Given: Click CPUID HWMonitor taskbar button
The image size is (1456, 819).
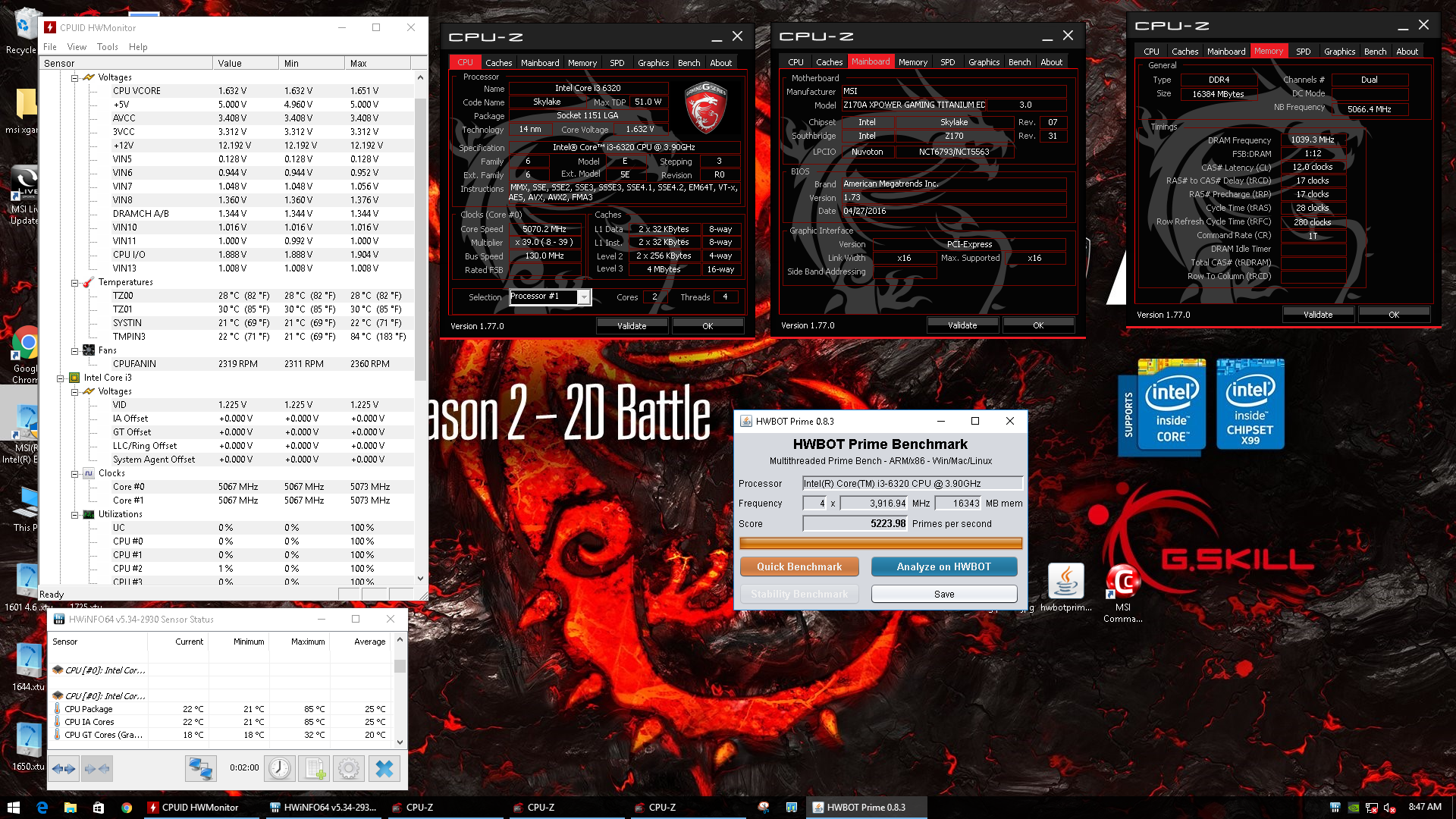Looking at the screenshot, I should [x=201, y=808].
